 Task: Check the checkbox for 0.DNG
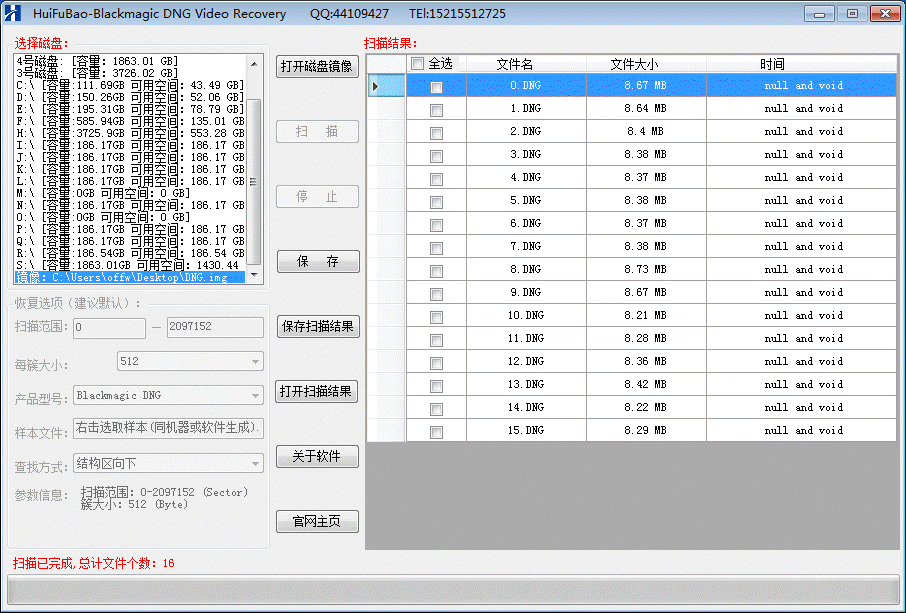pos(435,85)
